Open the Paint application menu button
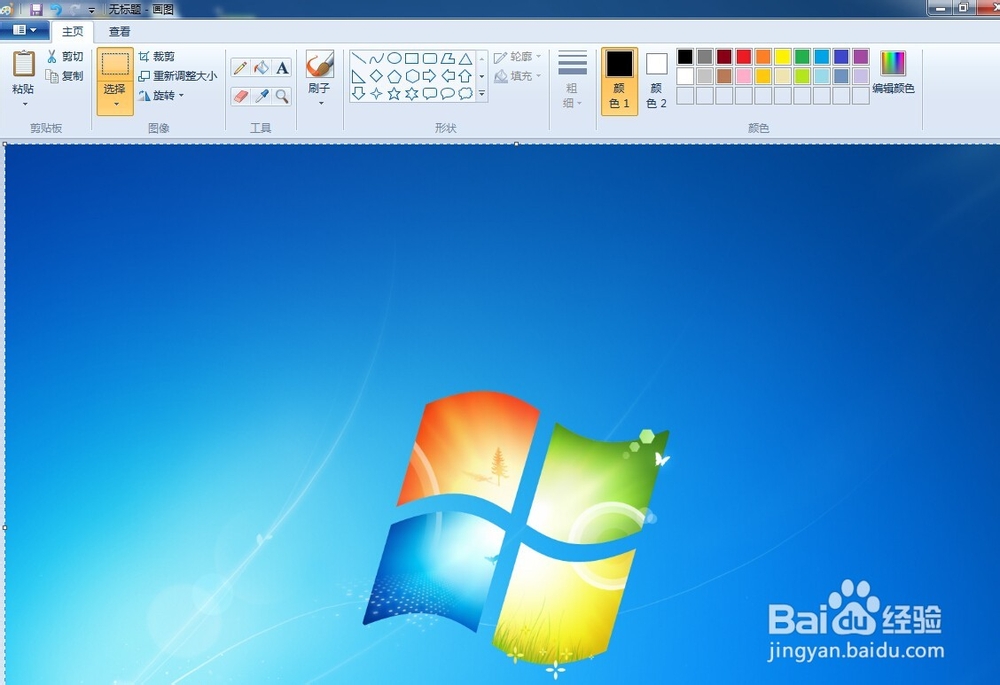The image size is (1000, 685). [25, 30]
